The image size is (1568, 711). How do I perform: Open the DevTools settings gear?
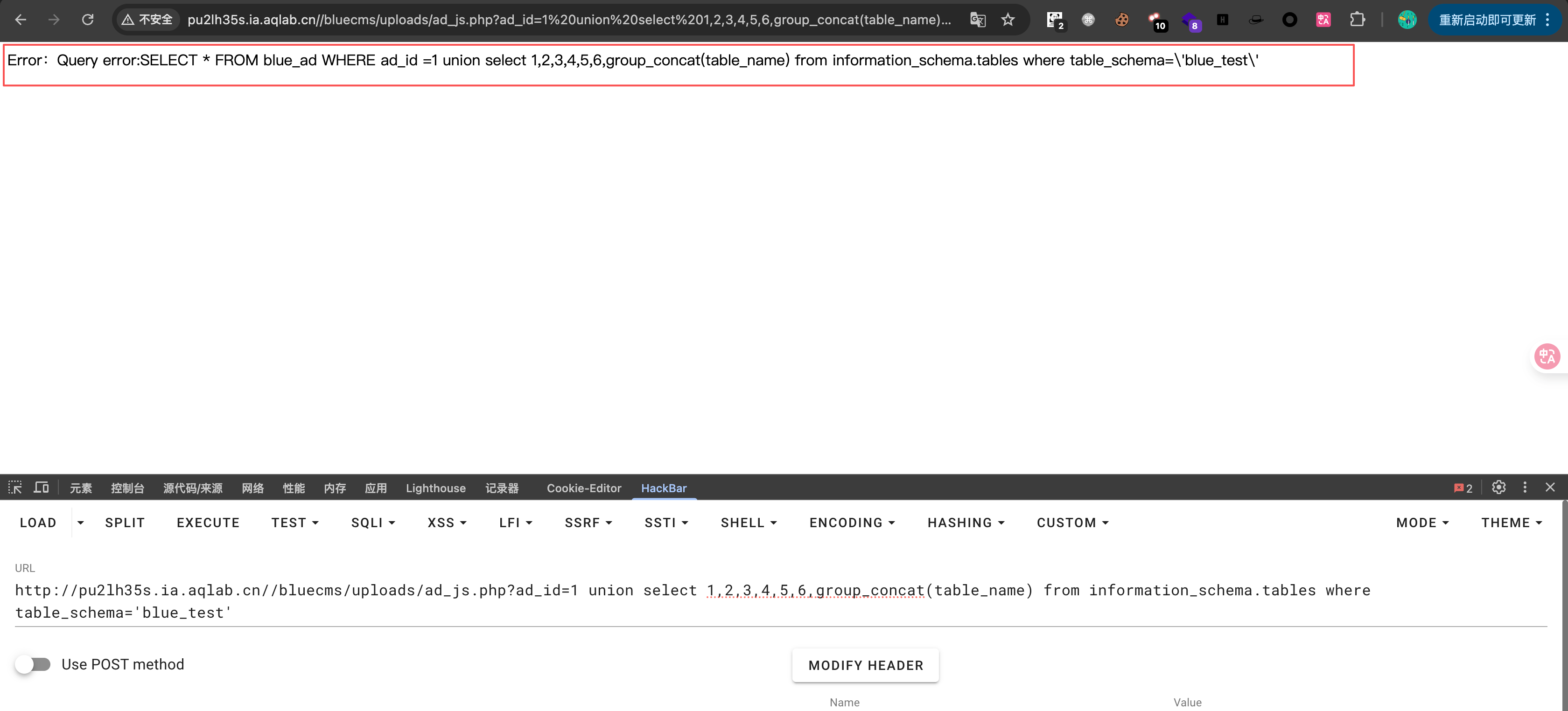pyautogui.click(x=1498, y=488)
